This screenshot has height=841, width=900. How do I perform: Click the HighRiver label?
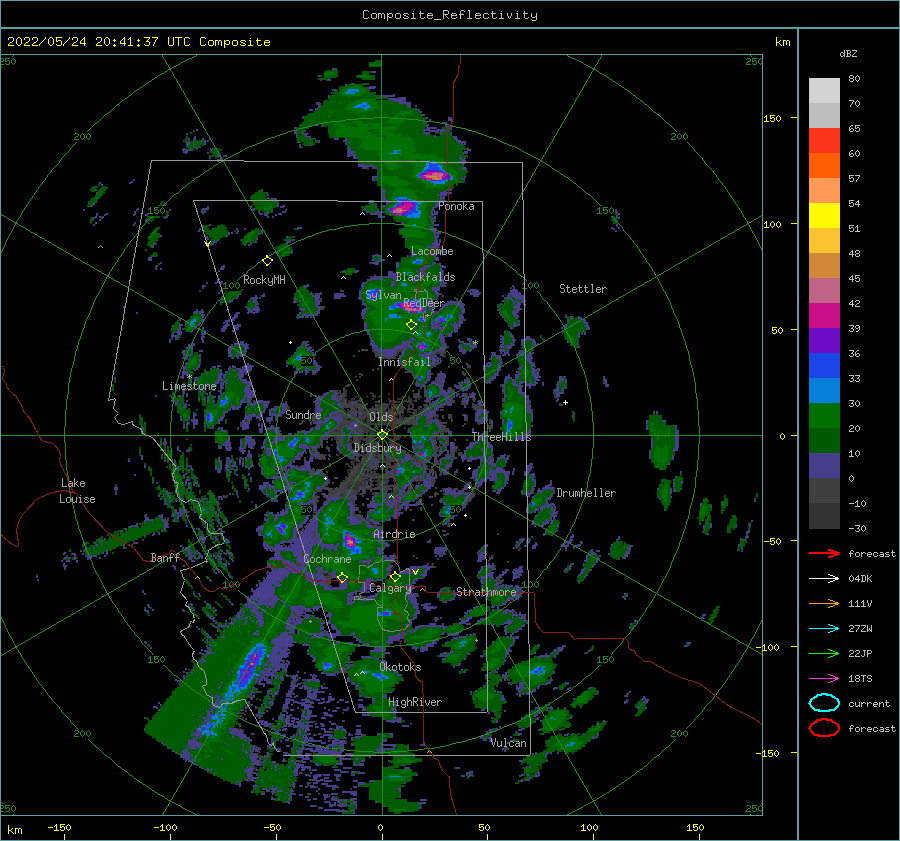(415, 702)
